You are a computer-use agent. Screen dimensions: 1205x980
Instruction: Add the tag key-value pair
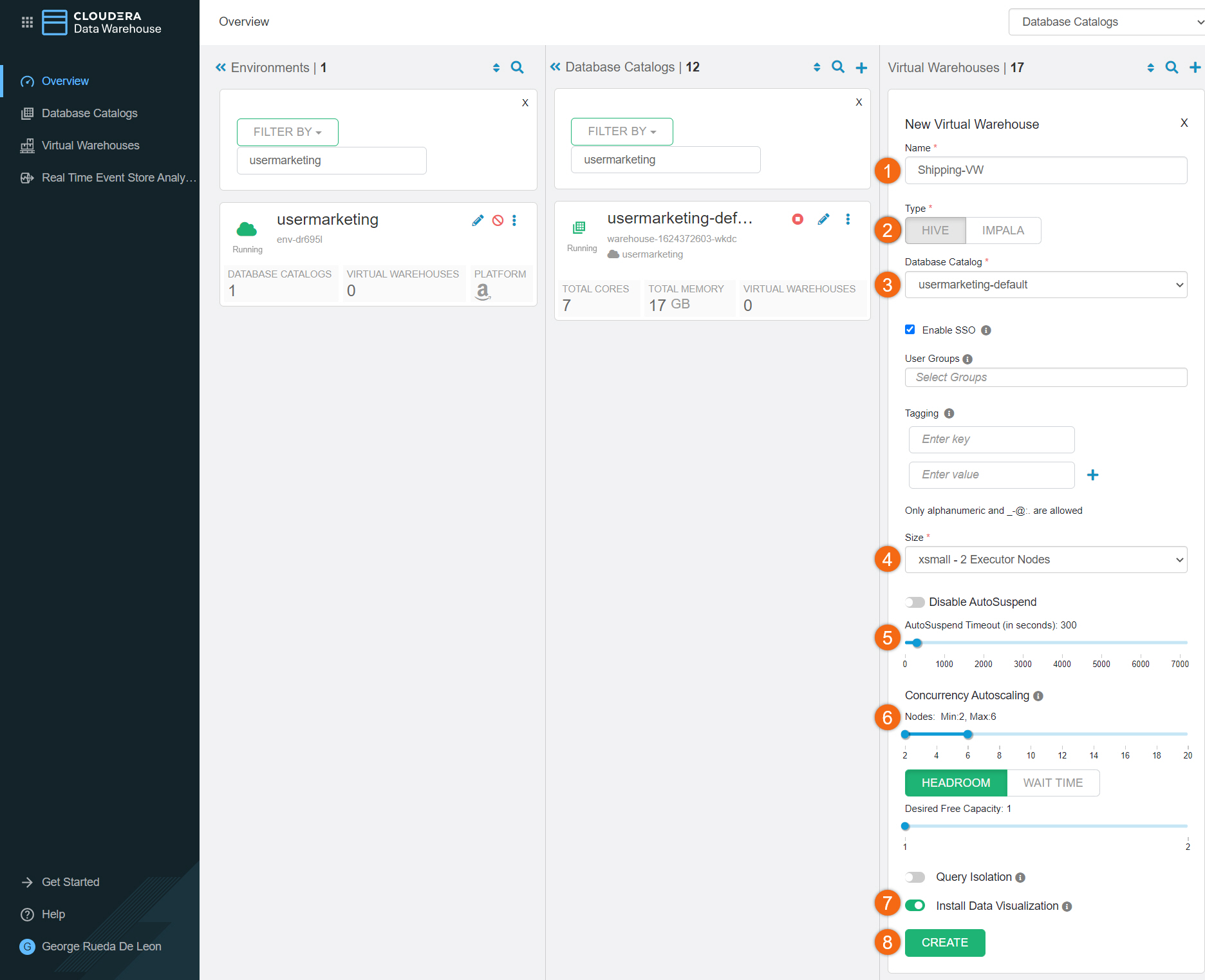click(1092, 475)
